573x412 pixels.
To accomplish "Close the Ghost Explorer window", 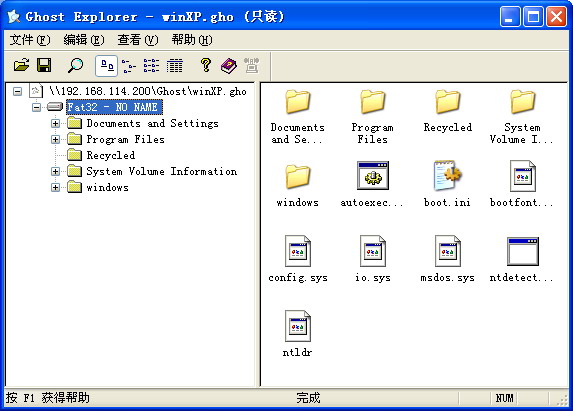I will pos(556,16).
